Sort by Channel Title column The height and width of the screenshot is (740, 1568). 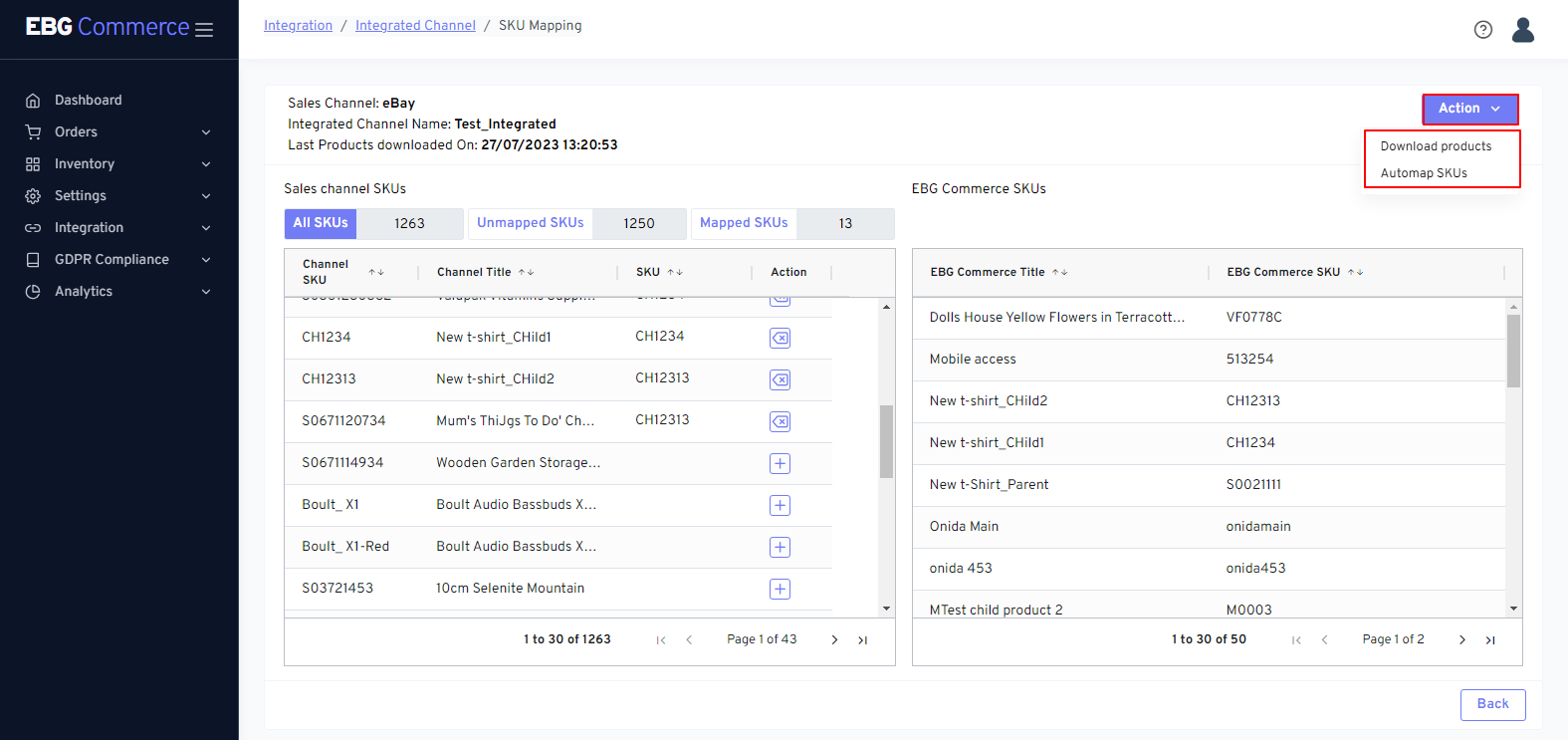click(x=526, y=272)
